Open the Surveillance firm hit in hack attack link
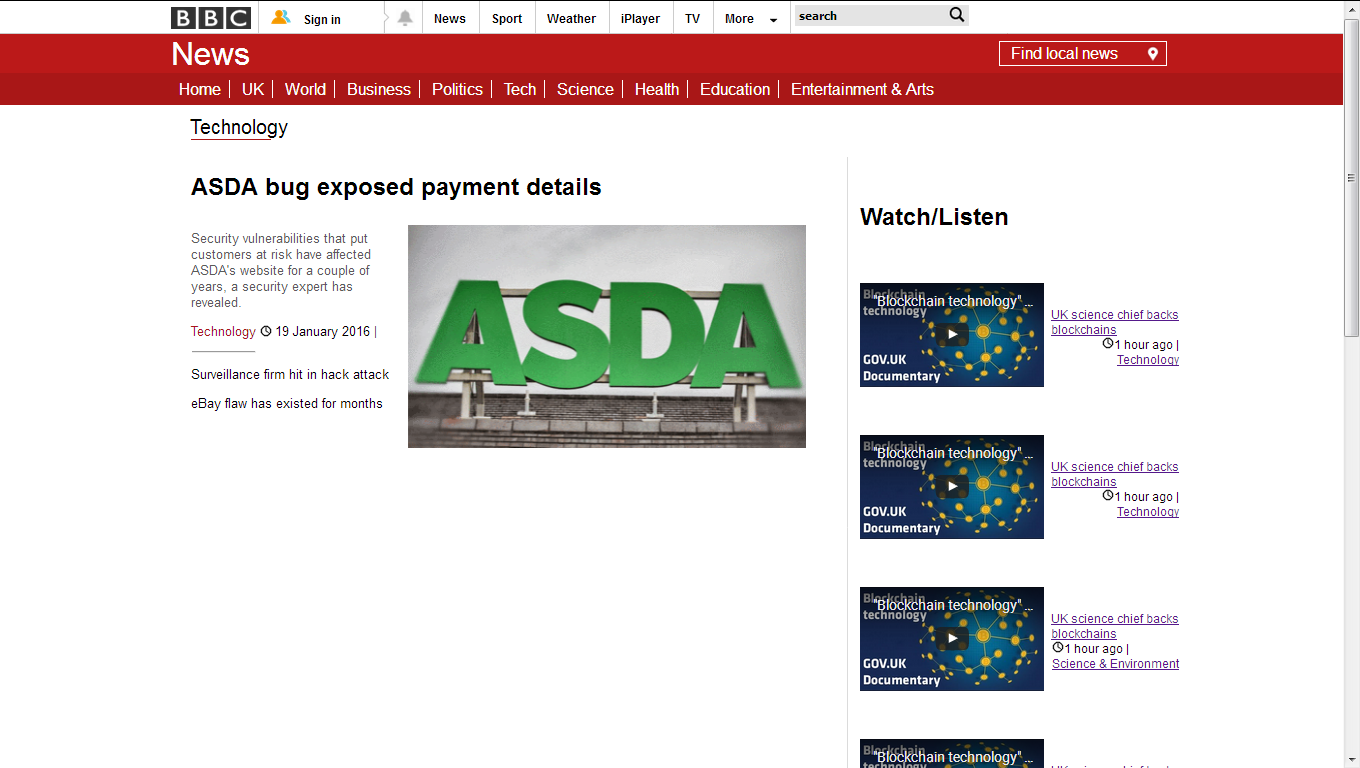The image size is (1360, 768). 290,374
